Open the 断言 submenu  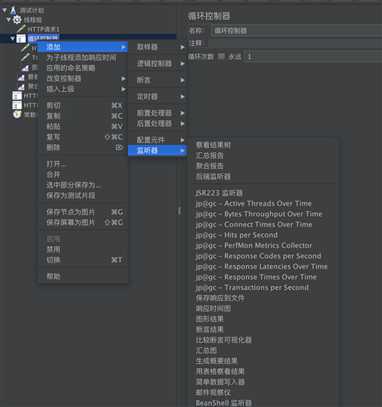(x=157, y=80)
